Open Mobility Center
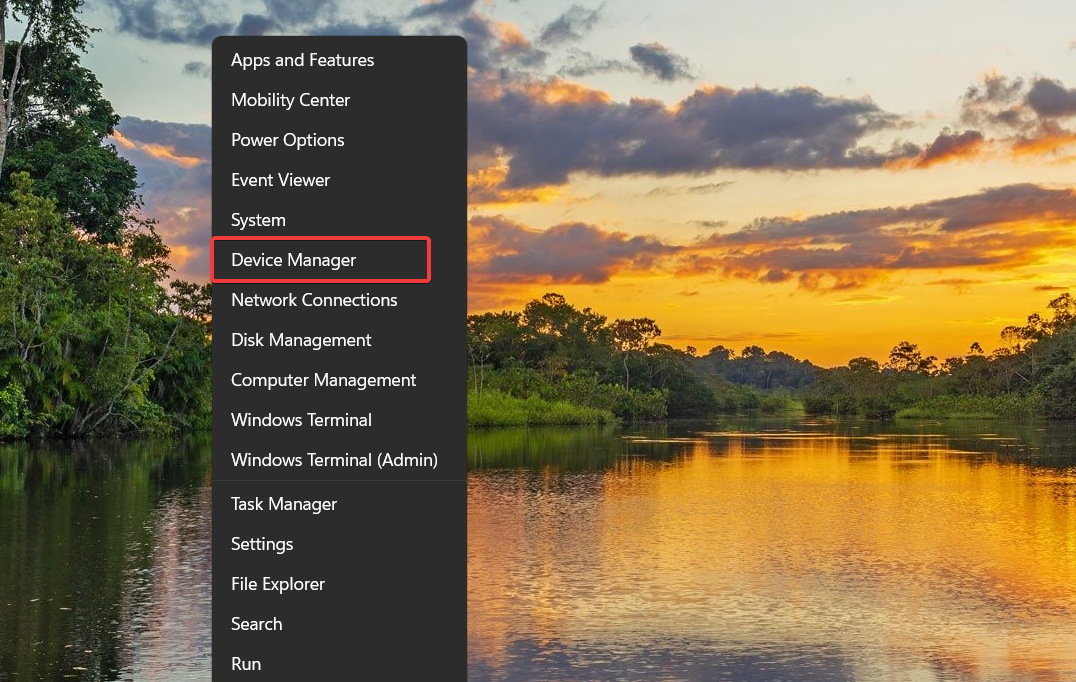 tap(290, 99)
